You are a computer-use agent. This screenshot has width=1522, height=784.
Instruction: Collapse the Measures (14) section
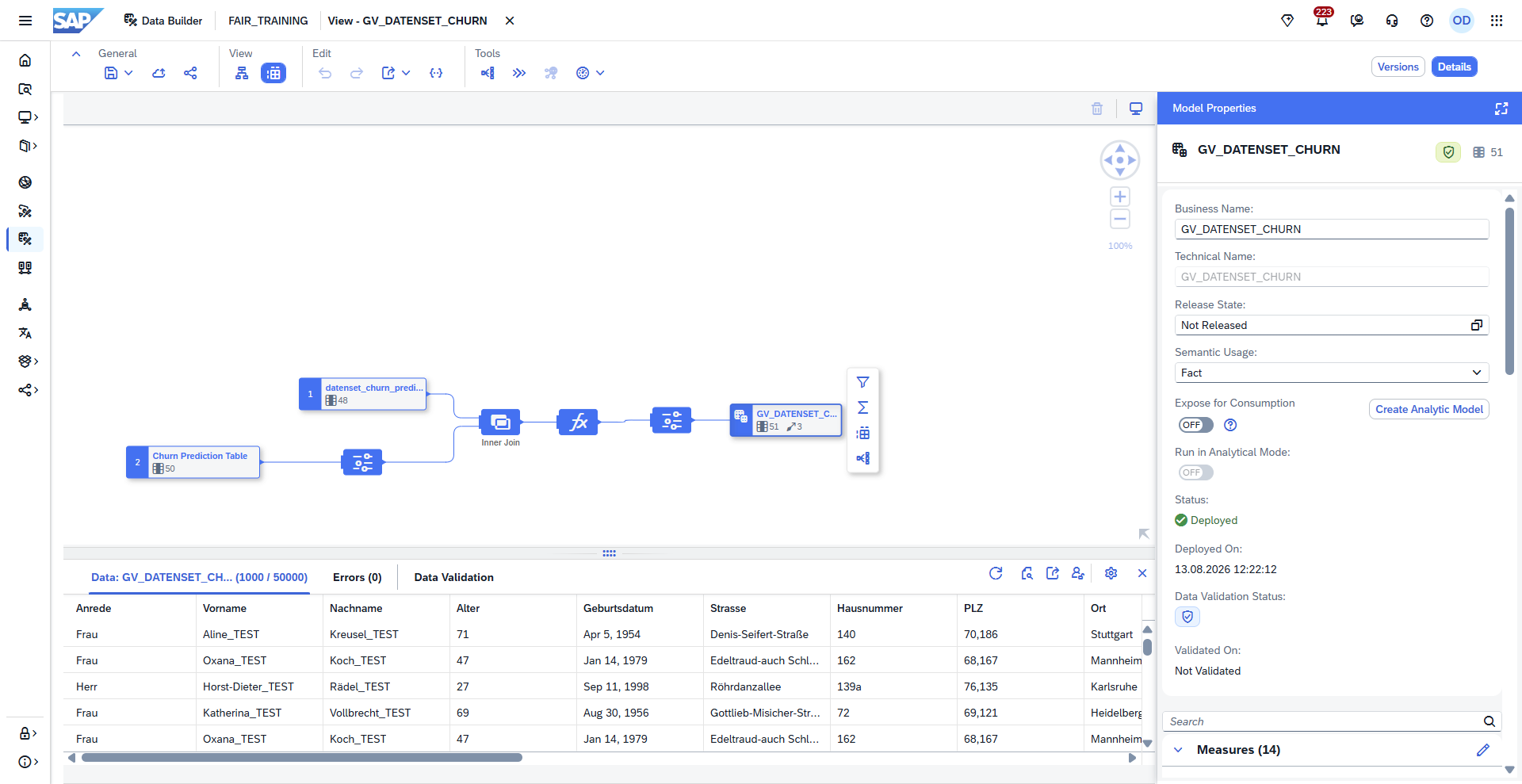pyautogui.click(x=1179, y=750)
